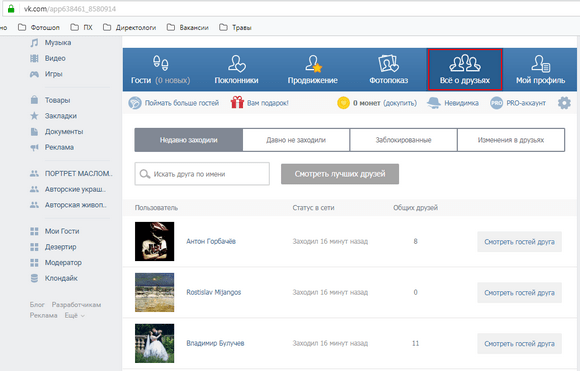
Task: Click the red gift box icon
Action: click(x=237, y=102)
